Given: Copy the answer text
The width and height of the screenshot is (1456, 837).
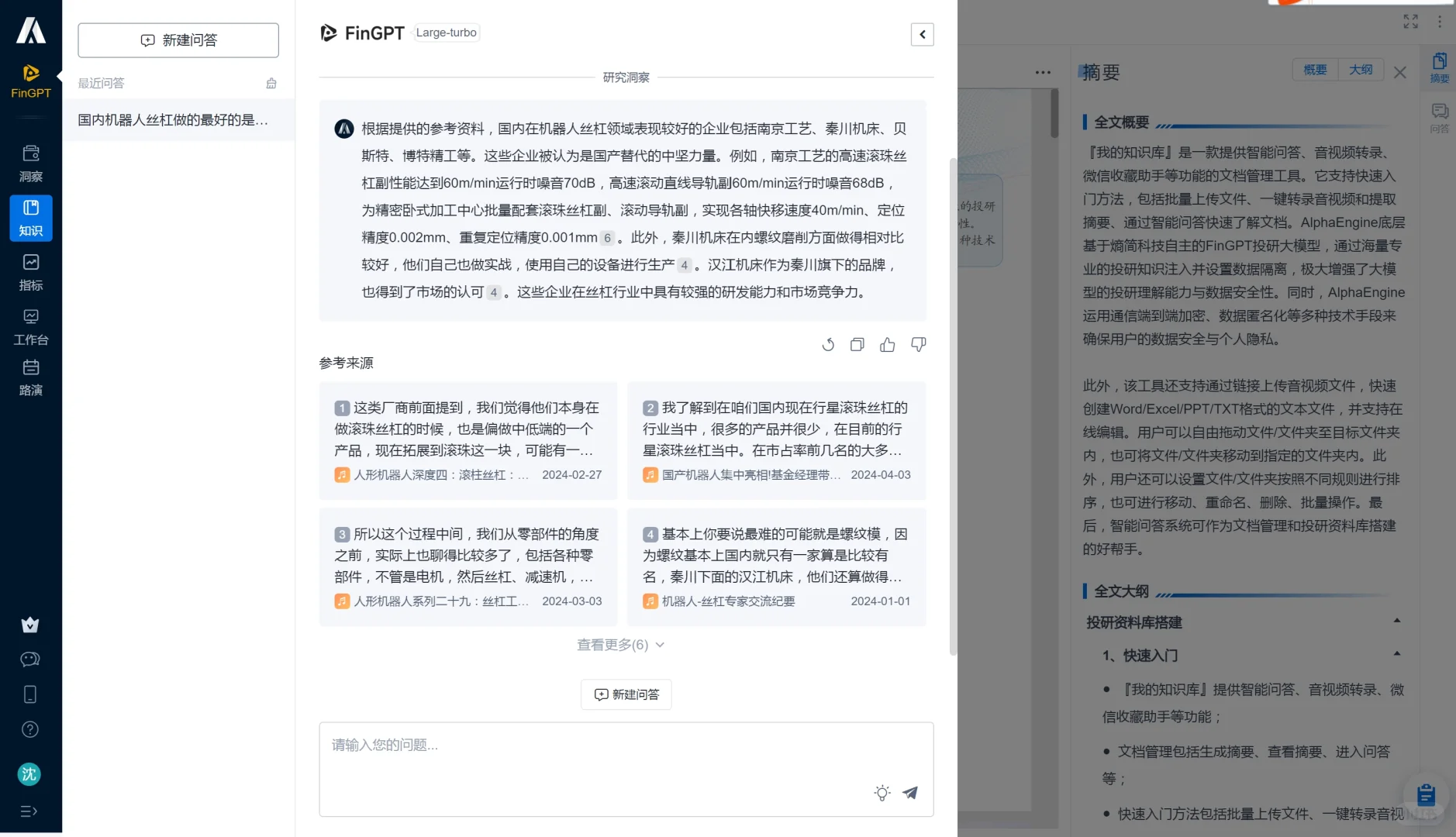Looking at the screenshot, I should [x=857, y=345].
